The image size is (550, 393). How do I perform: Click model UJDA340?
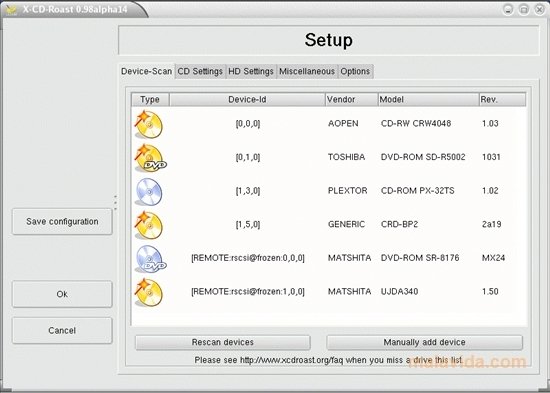(x=399, y=292)
